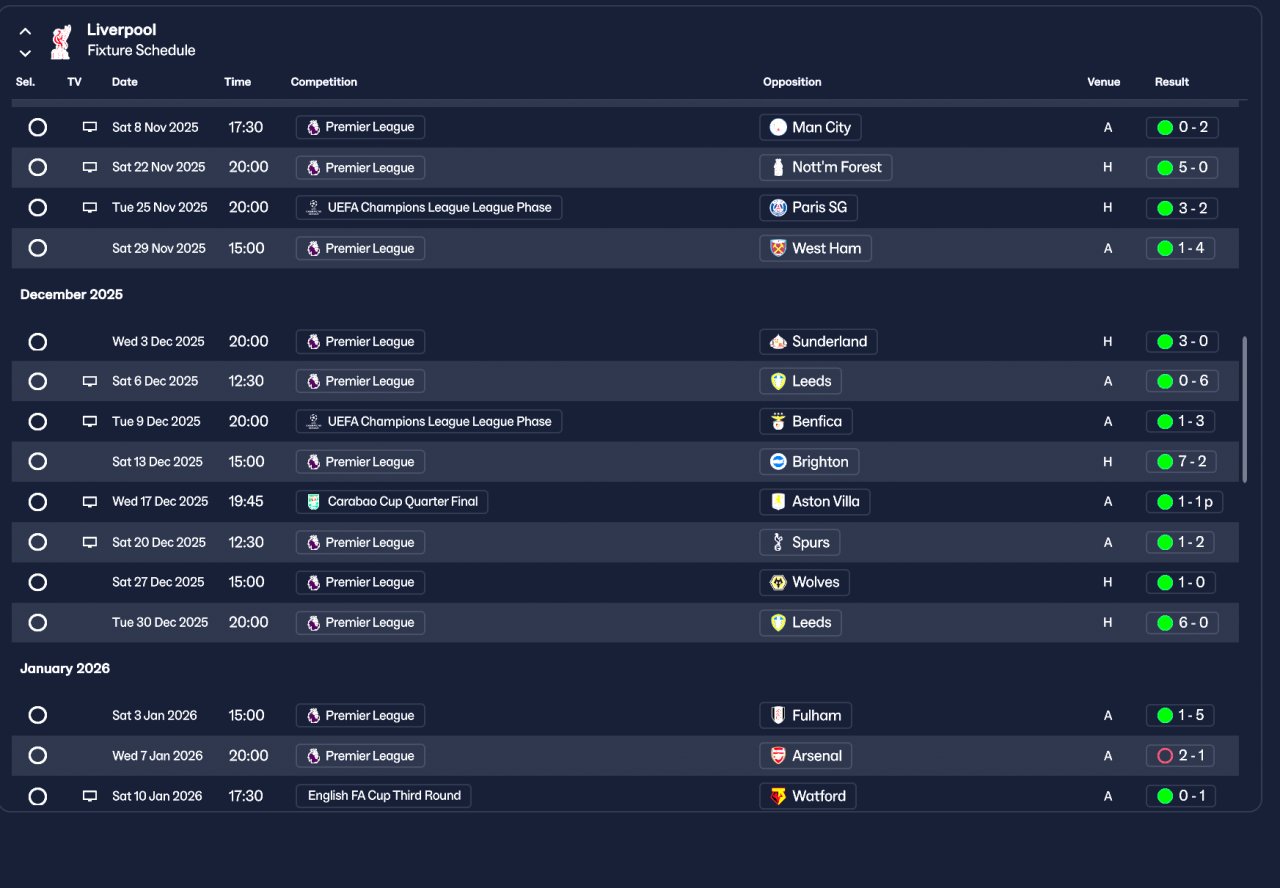
Task: Select the Sunderland fixture radio button
Action: click(x=37, y=341)
